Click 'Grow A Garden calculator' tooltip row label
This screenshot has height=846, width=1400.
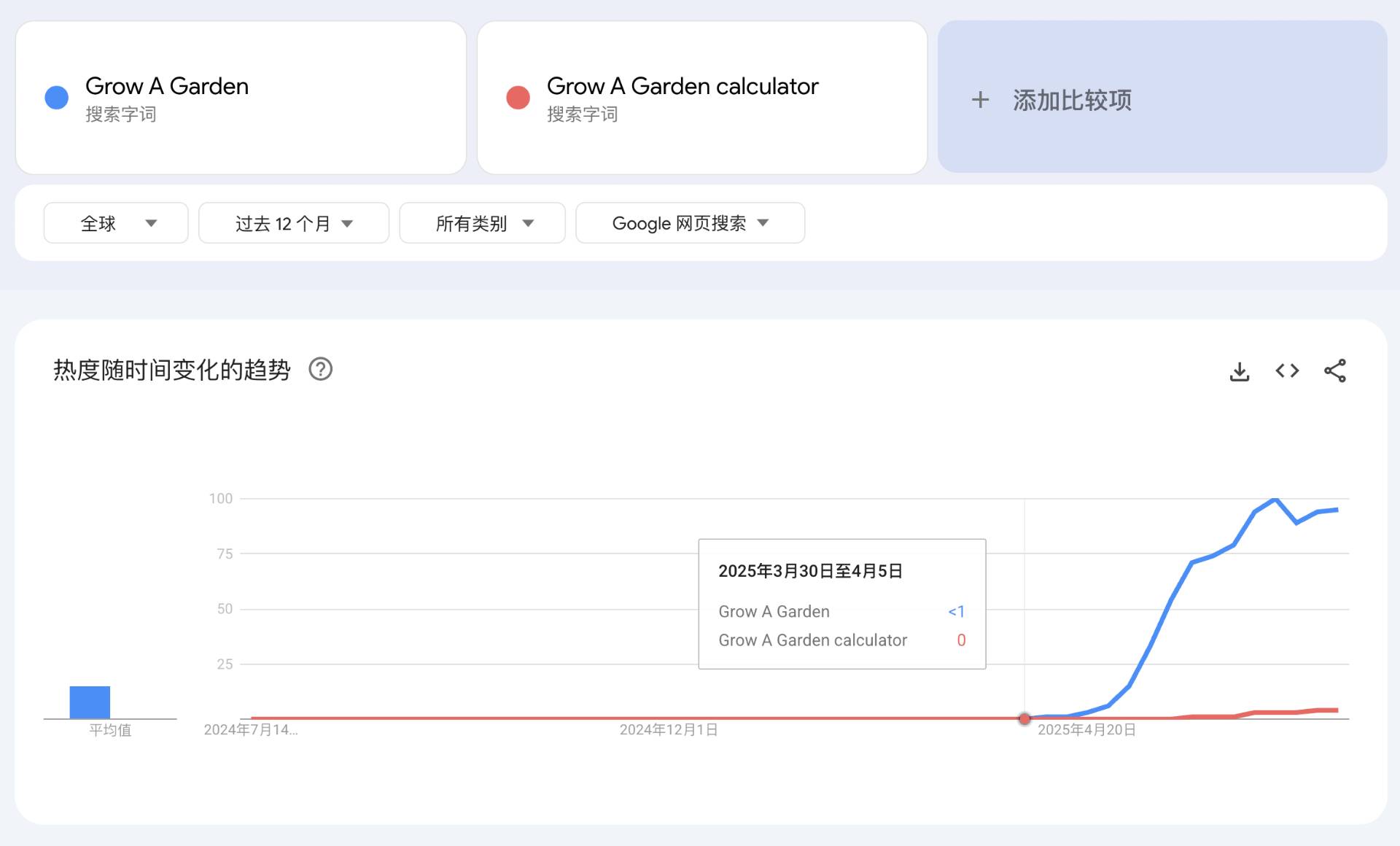tap(812, 640)
